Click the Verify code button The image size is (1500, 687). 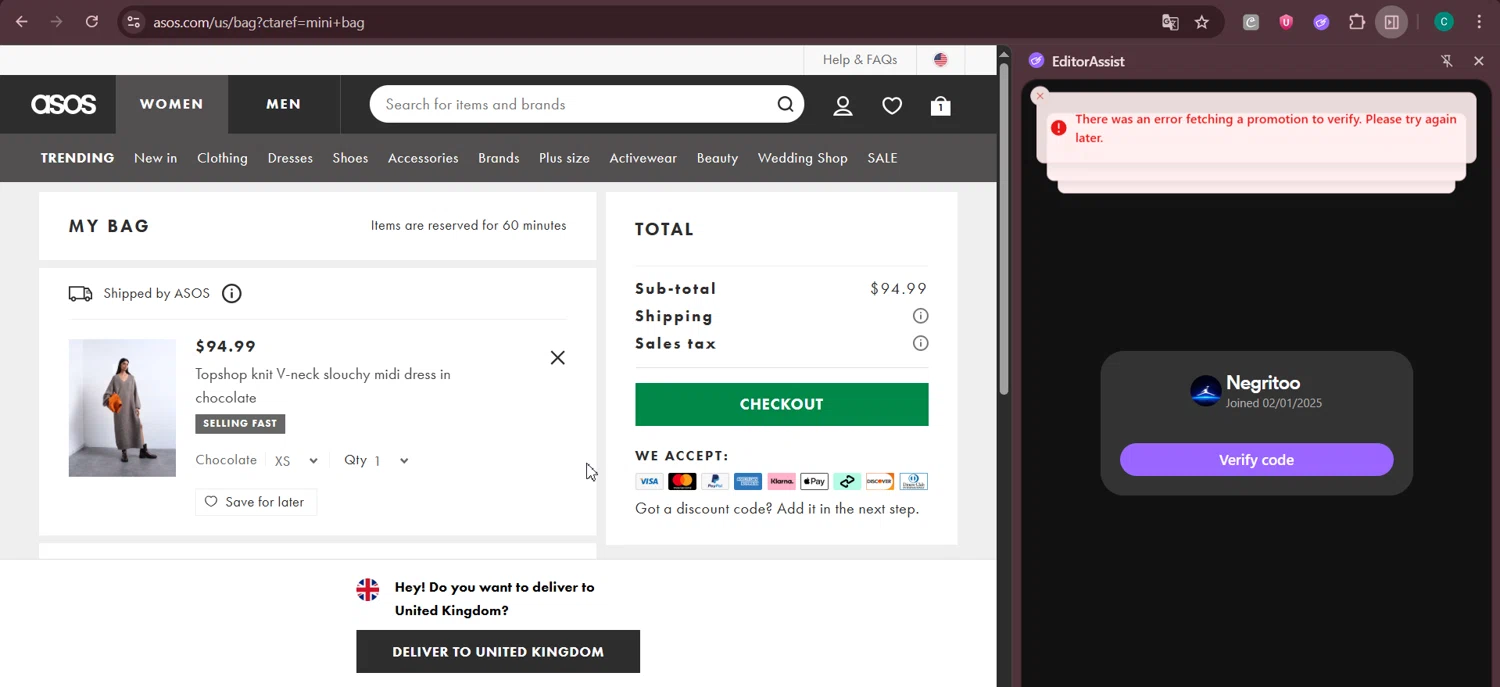click(x=1256, y=460)
